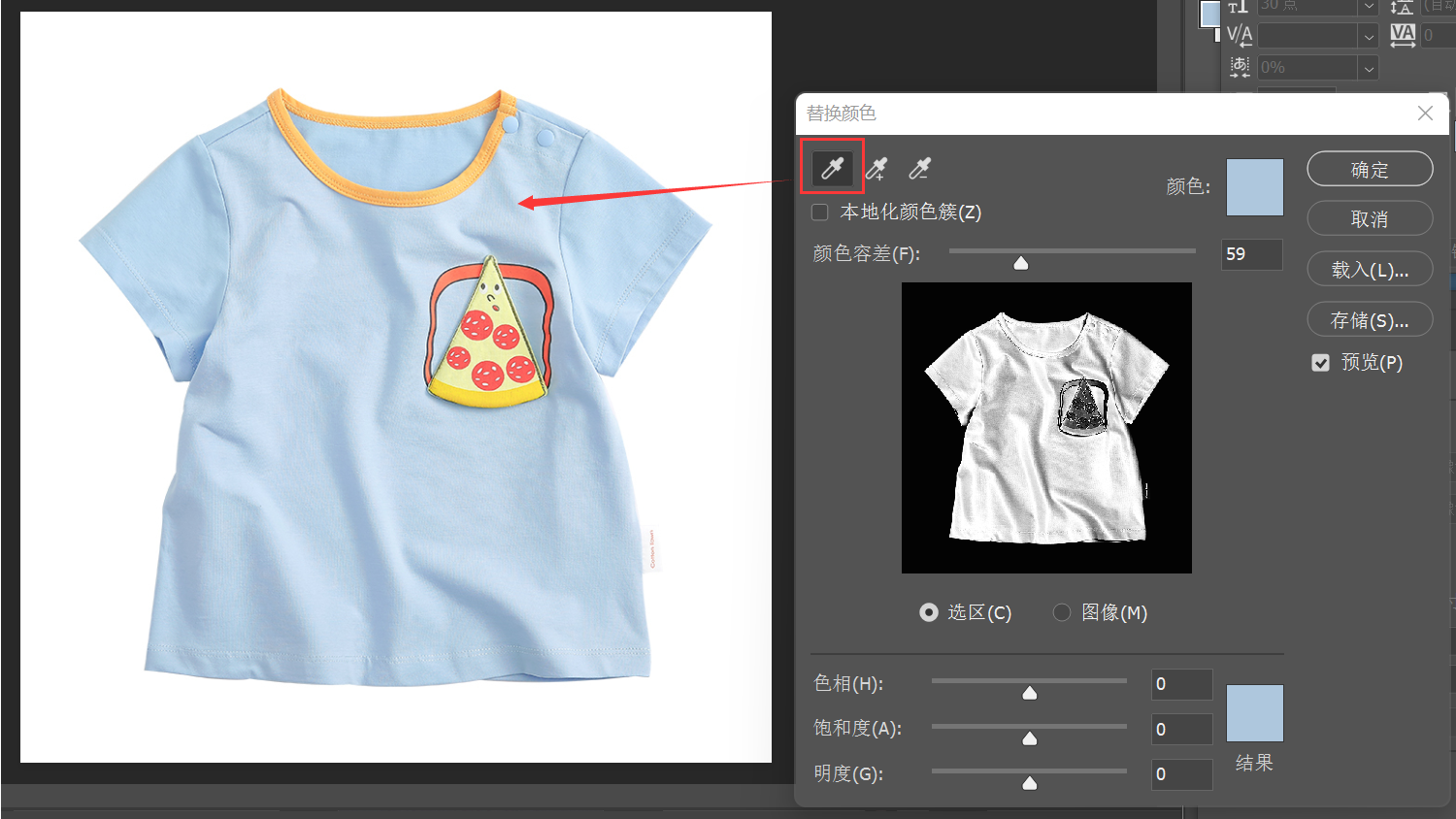This screenshot has width=1456, height=819.
Task: Open the 0% tsume dropdown arrow
Action: pos(1369,68)
